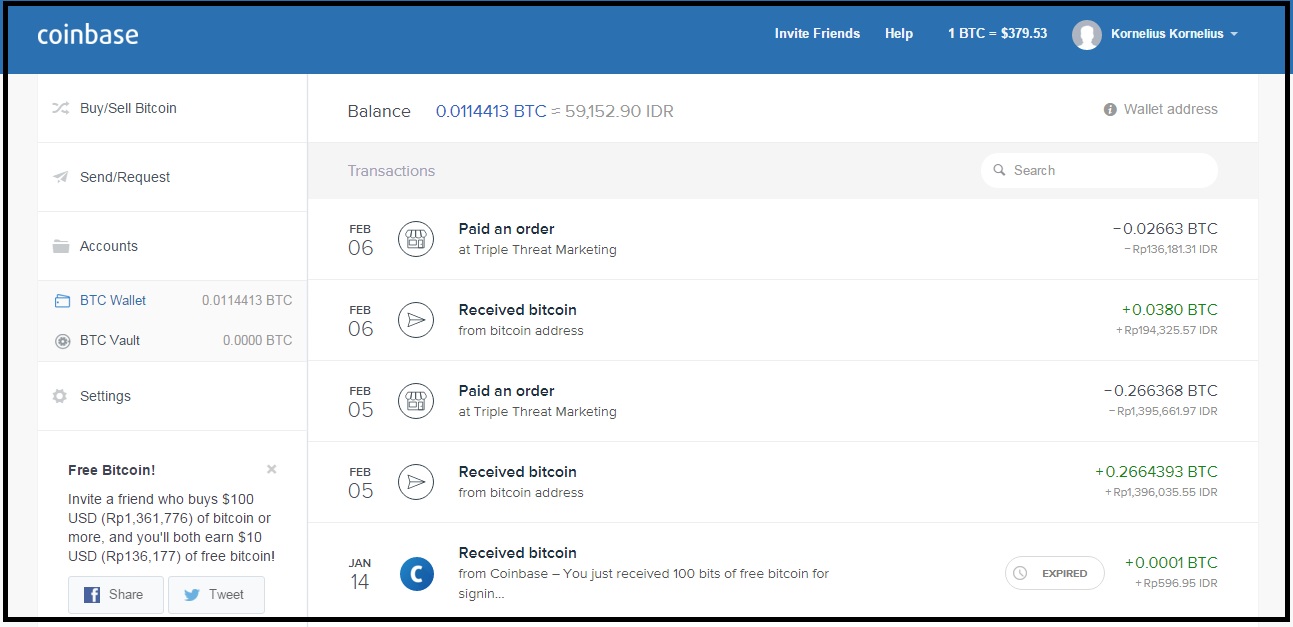1293x627 pixels.
Task: Click the coinbase logo
Action: pos(88,34)
